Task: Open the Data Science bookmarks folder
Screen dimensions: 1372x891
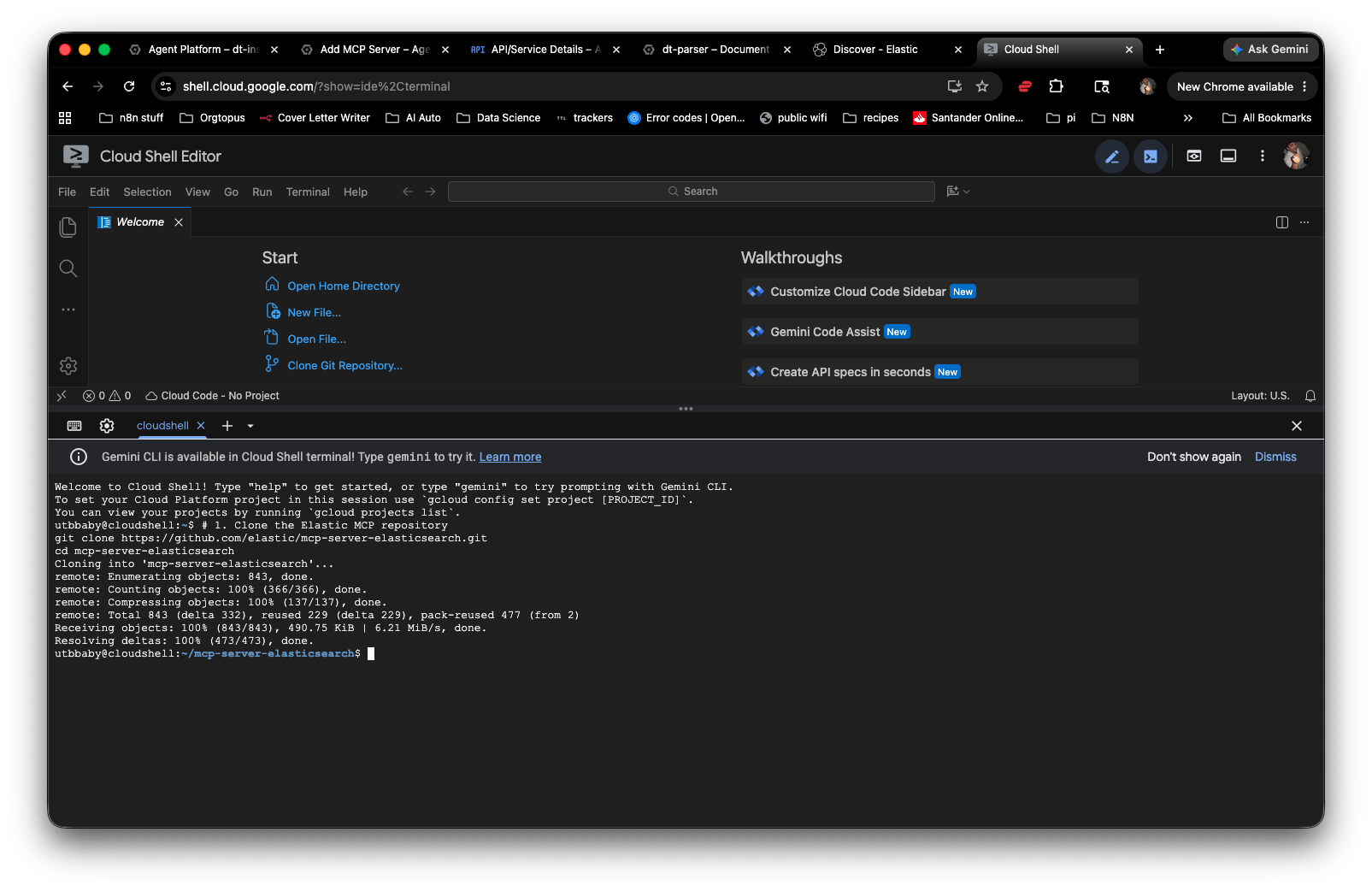Action: [x=498, y=118]
